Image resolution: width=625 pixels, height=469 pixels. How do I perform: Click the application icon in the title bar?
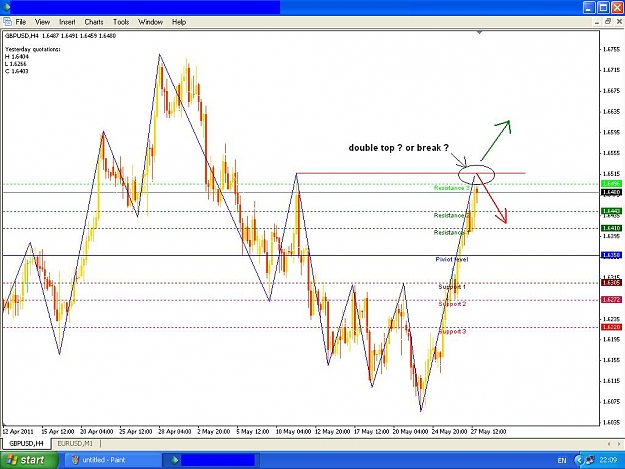6,7
